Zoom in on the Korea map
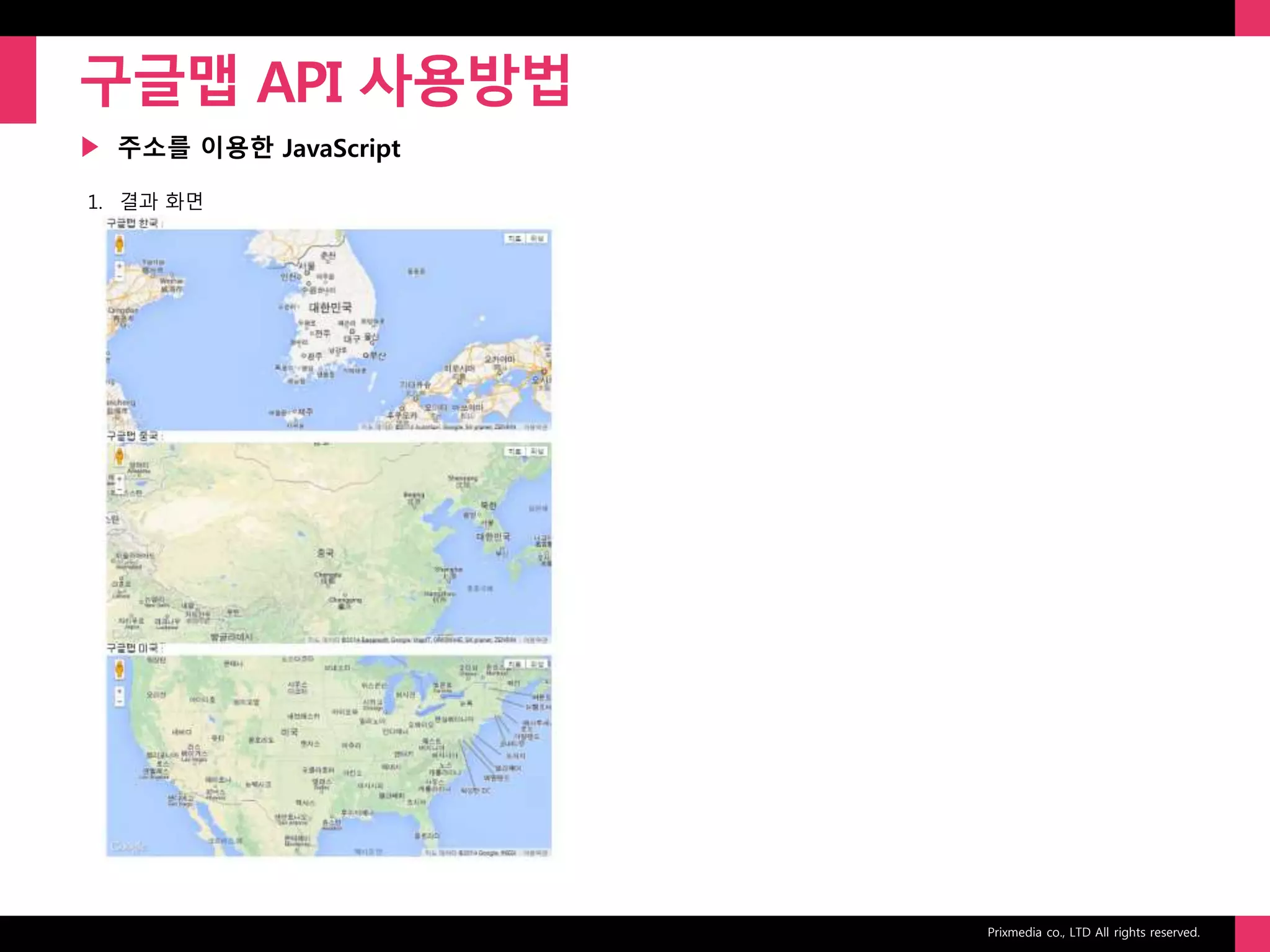 pyautogui.click(x=120, y=266)
